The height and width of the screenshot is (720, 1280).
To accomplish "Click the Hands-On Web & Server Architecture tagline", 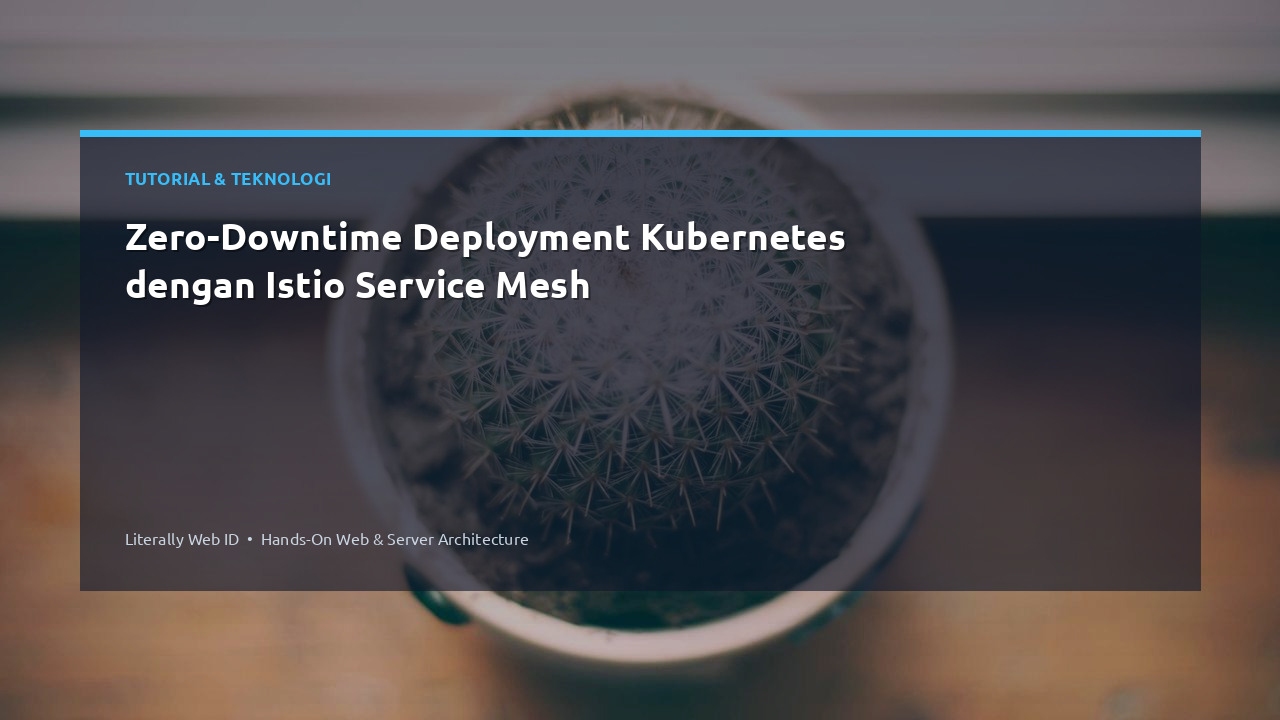I will pos(395,539).
